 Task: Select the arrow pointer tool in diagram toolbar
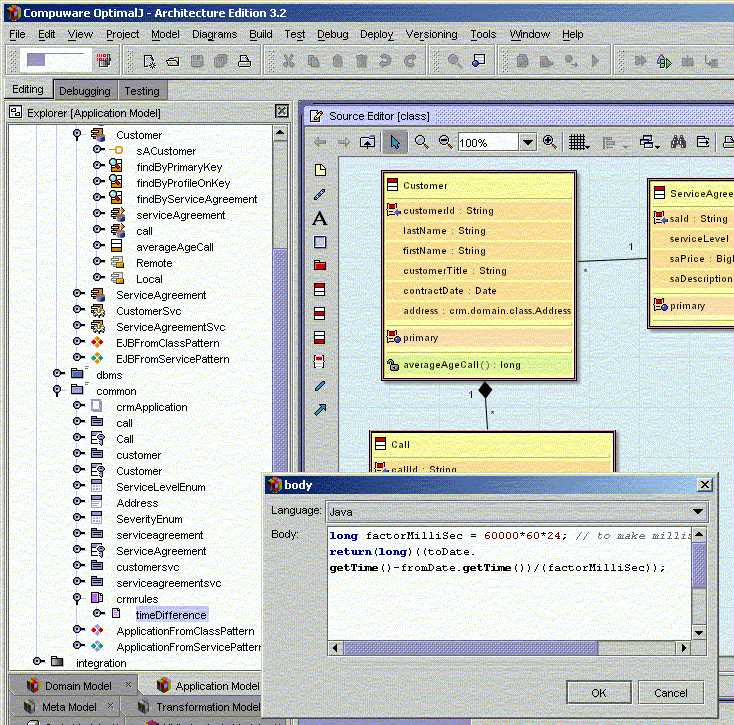[x=395, y=142]
